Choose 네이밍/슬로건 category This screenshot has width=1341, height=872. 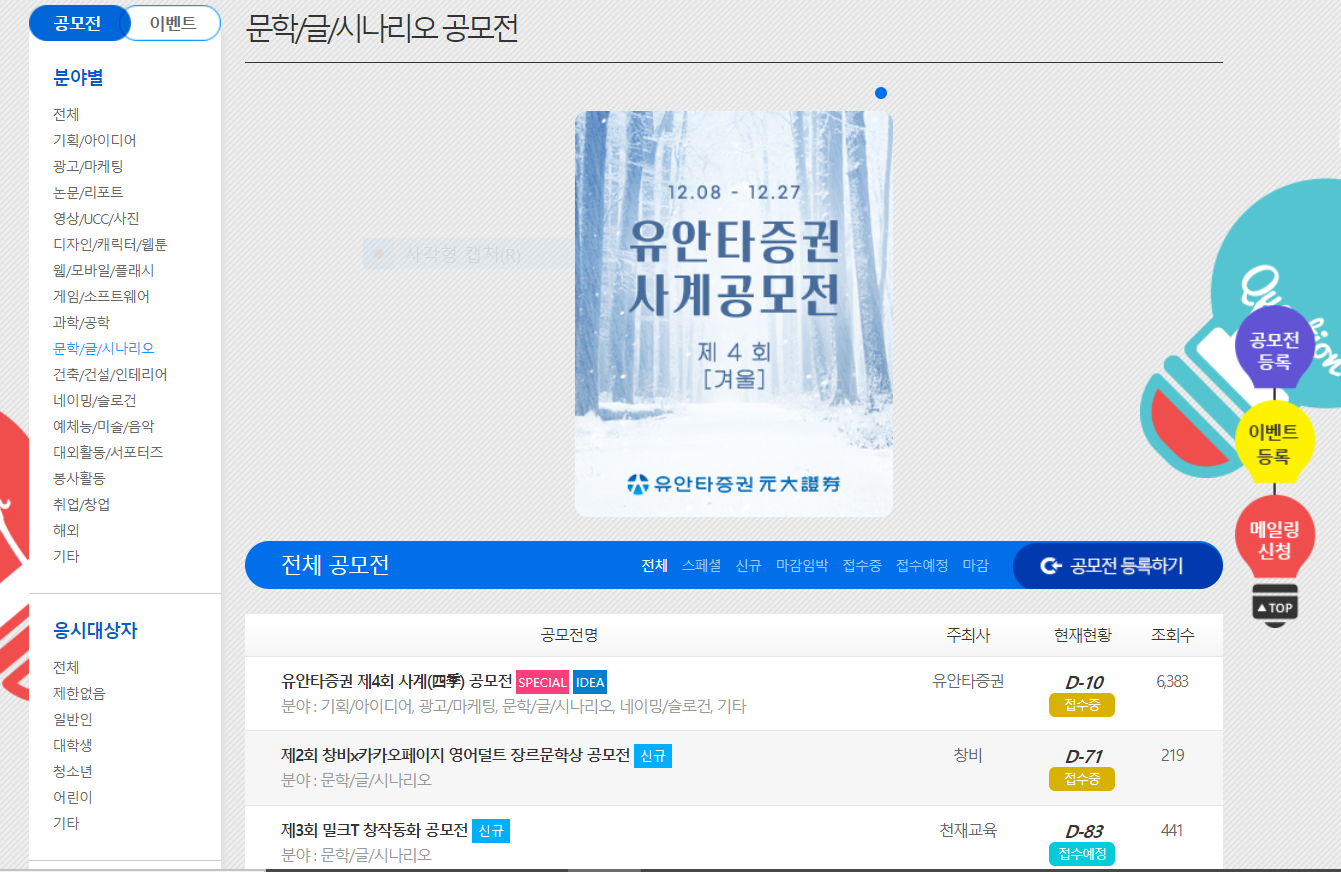click(x=95, y=400)
